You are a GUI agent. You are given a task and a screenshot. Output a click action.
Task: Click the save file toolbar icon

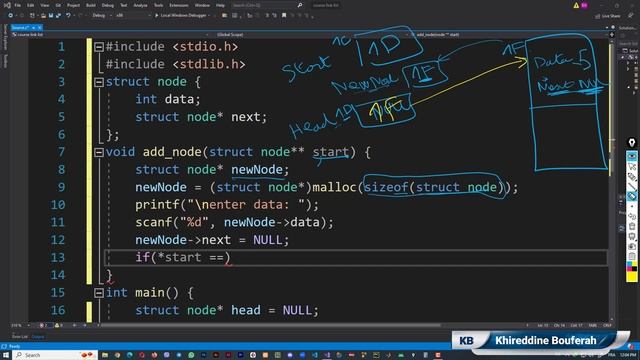coord(51,16)
